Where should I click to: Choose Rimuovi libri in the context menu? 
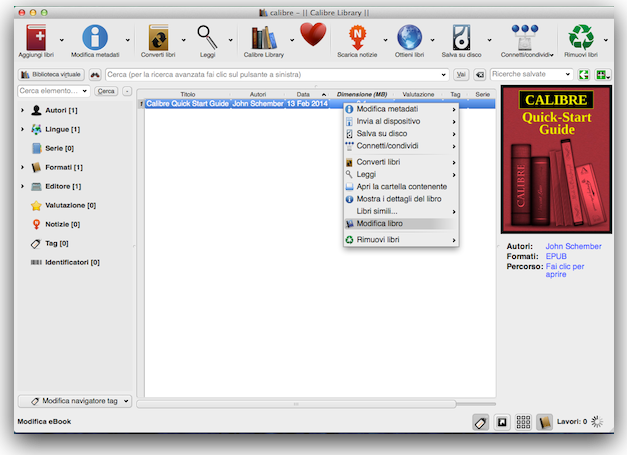(x=401, y=240)
